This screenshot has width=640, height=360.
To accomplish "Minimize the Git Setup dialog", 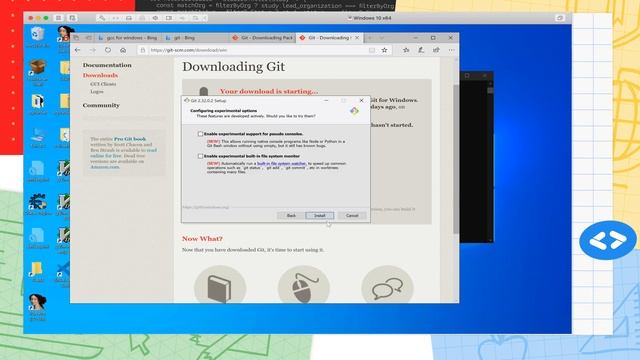I will [x=326, y=100].
